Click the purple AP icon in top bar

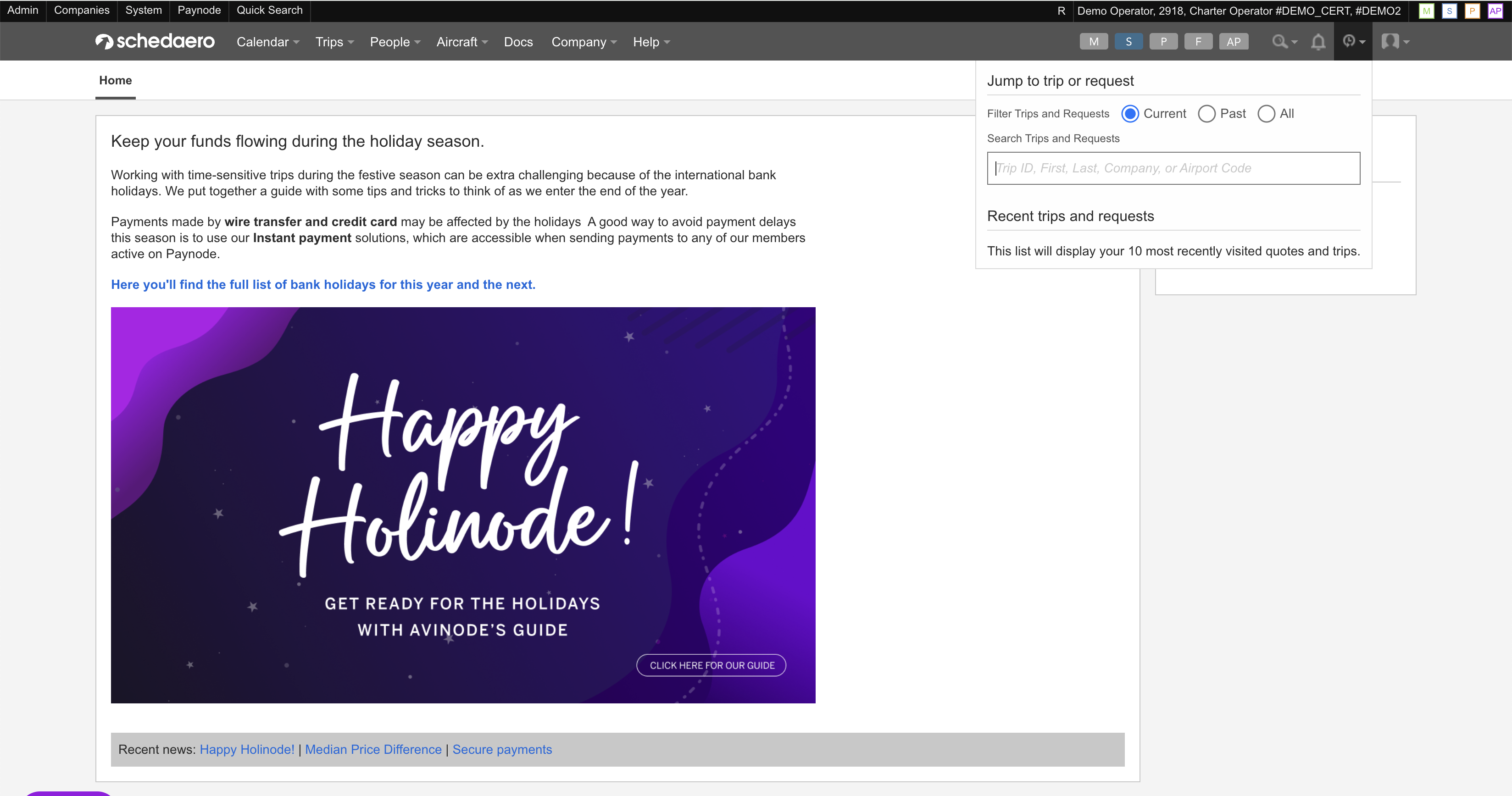(1495, 11)
